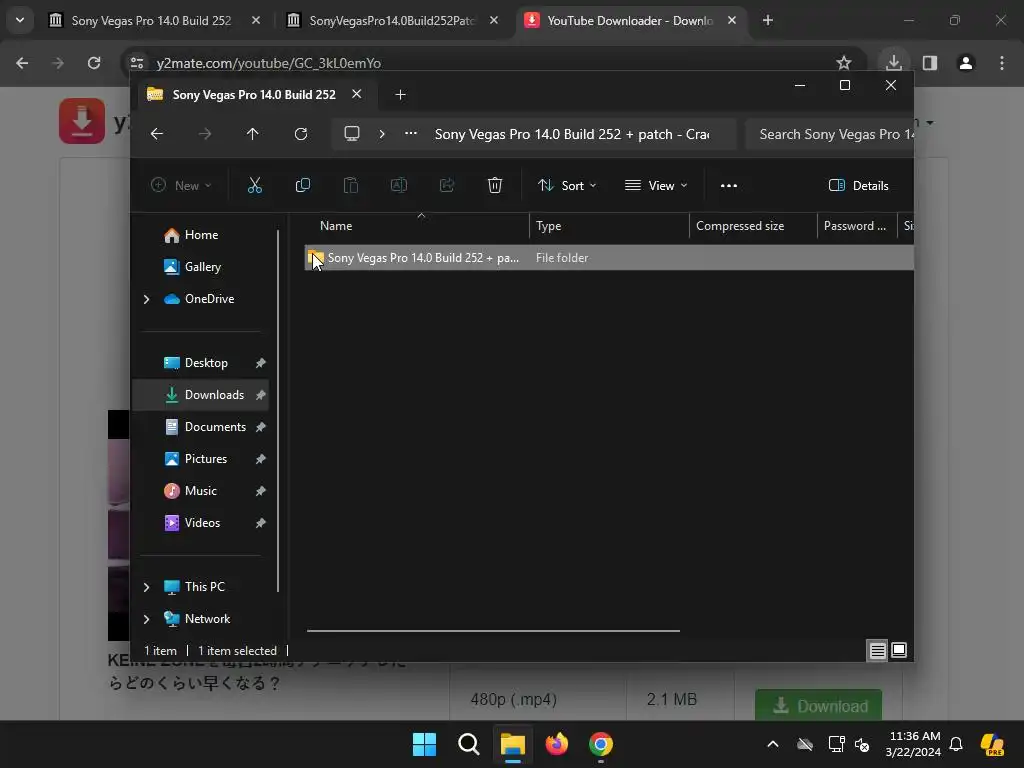Image resolution: width=1024 pixels, height=768 pixels.
Task: Open Chrome tab search dropdown arrow
Action: click(x=20, y=20)
